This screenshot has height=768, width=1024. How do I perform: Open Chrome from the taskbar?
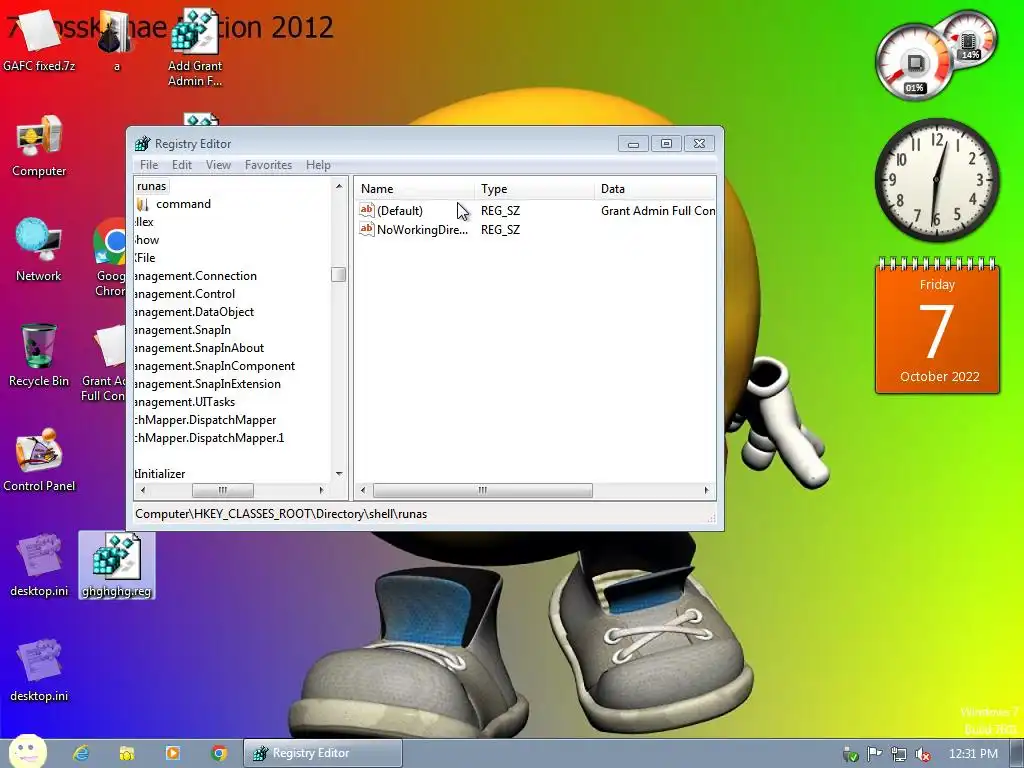point(219,753)
